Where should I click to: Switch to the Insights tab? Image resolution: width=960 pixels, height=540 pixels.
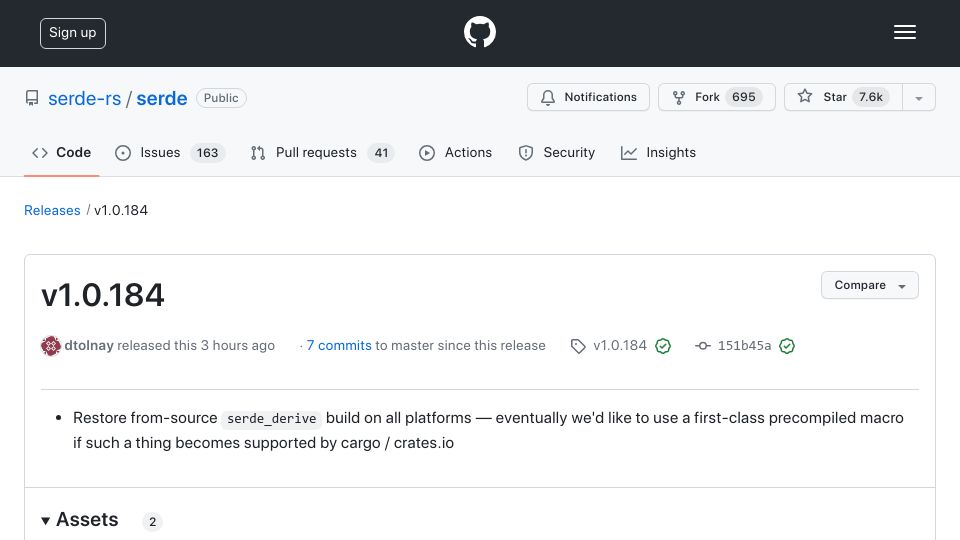point(658,152)
